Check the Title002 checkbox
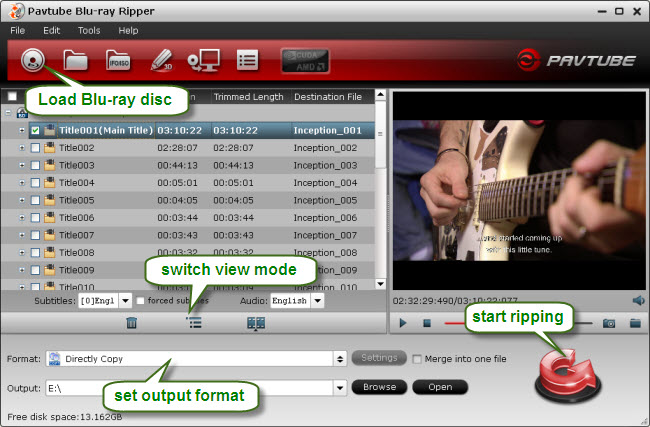The width and height of the screenshot is (650, 427). point(35,148)
